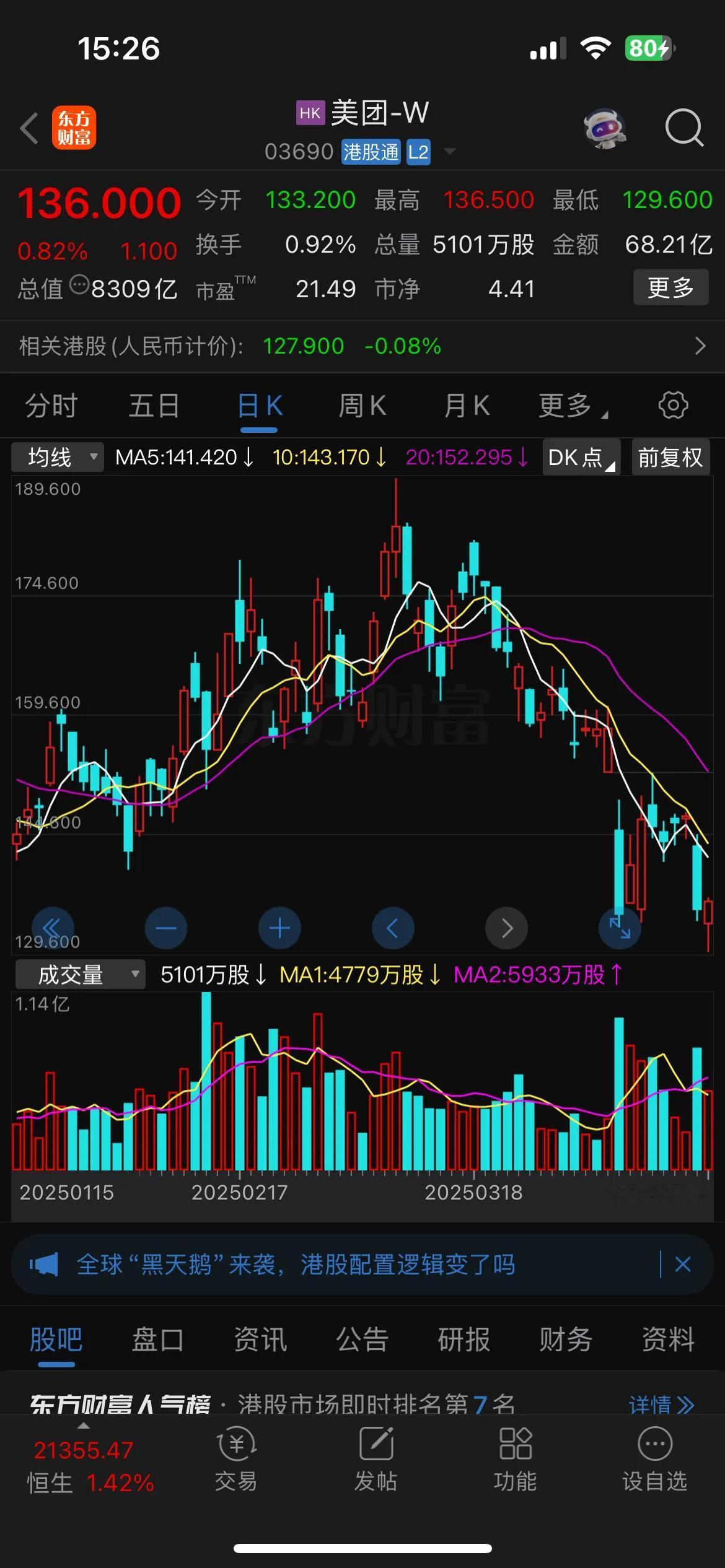
Task: Toggle 前复权 adjustment mode
Action: [x=670, y=458]
